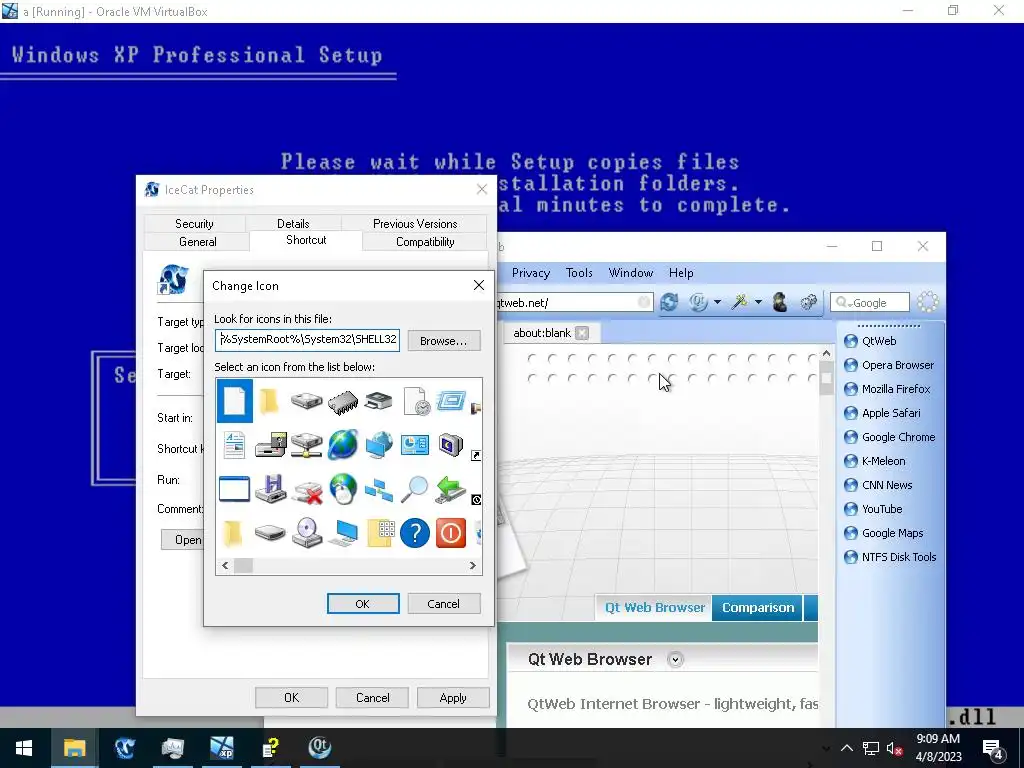Open File Explorer from taskbar

point(74,748)
